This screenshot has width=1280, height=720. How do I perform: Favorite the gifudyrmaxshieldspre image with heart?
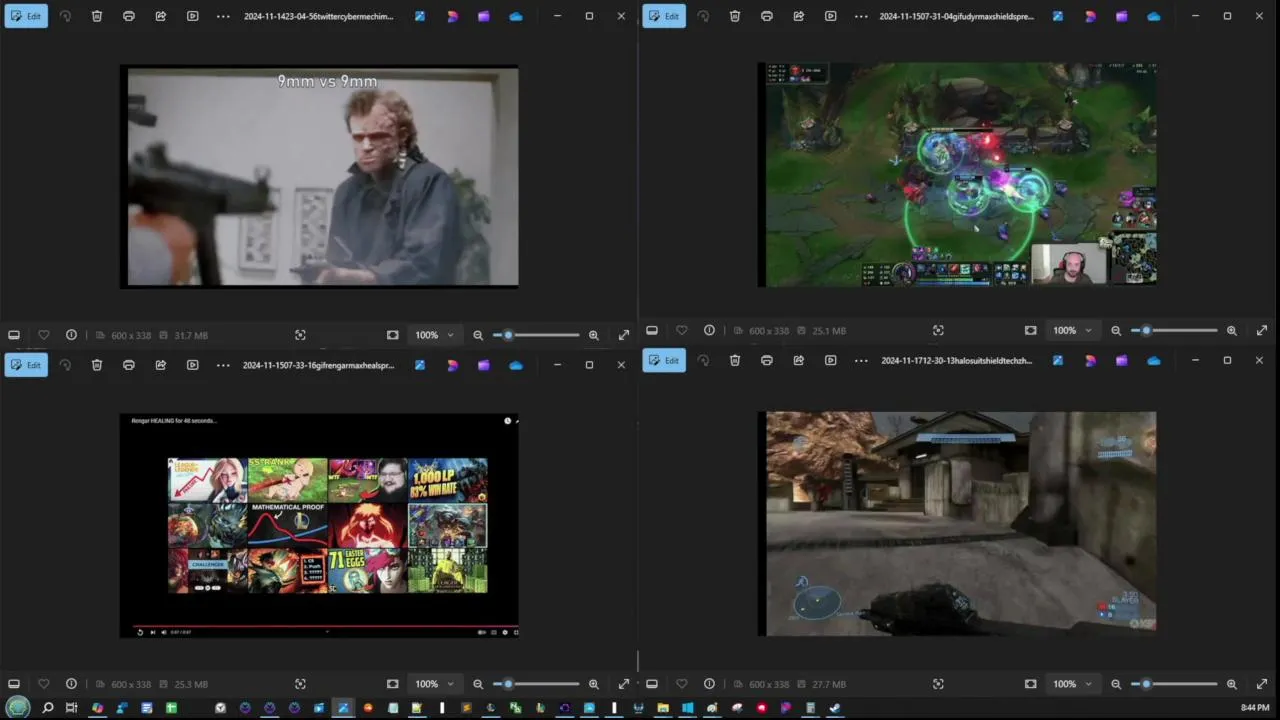tap(681, 330)
